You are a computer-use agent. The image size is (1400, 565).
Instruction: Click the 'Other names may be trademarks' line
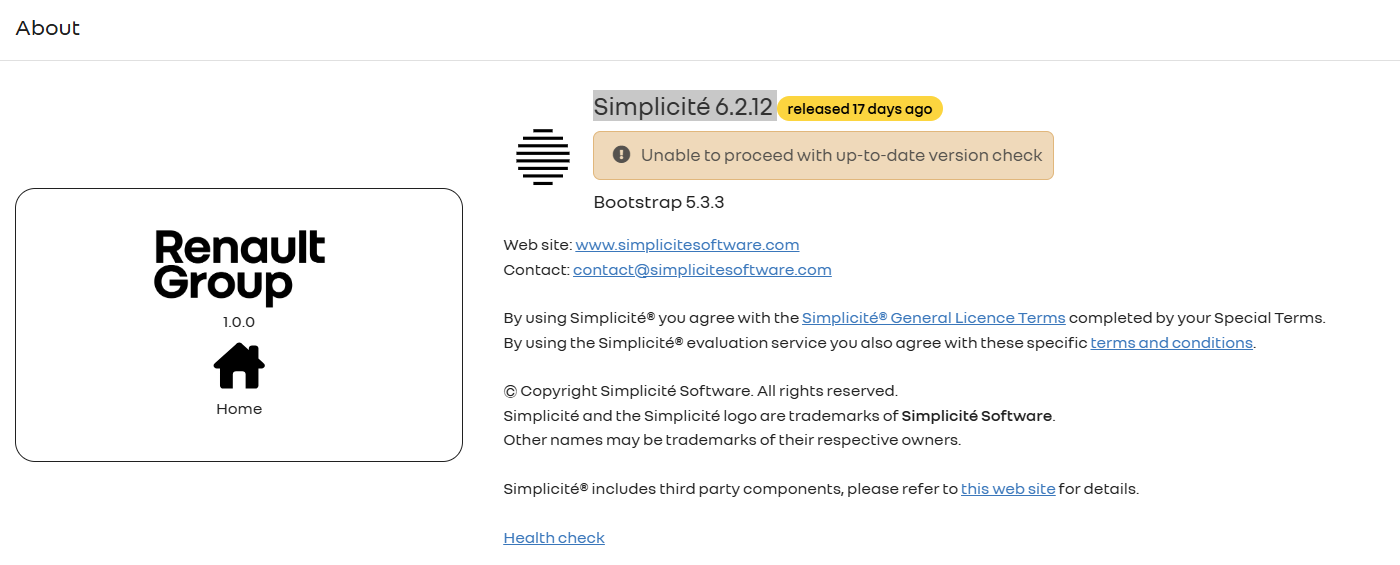[x=731, y=440]
